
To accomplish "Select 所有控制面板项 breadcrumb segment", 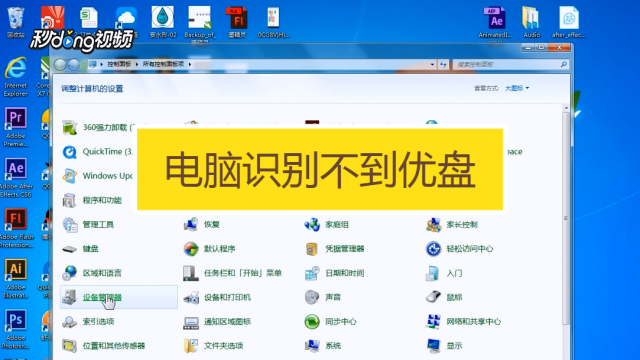I will click(163, 64).
